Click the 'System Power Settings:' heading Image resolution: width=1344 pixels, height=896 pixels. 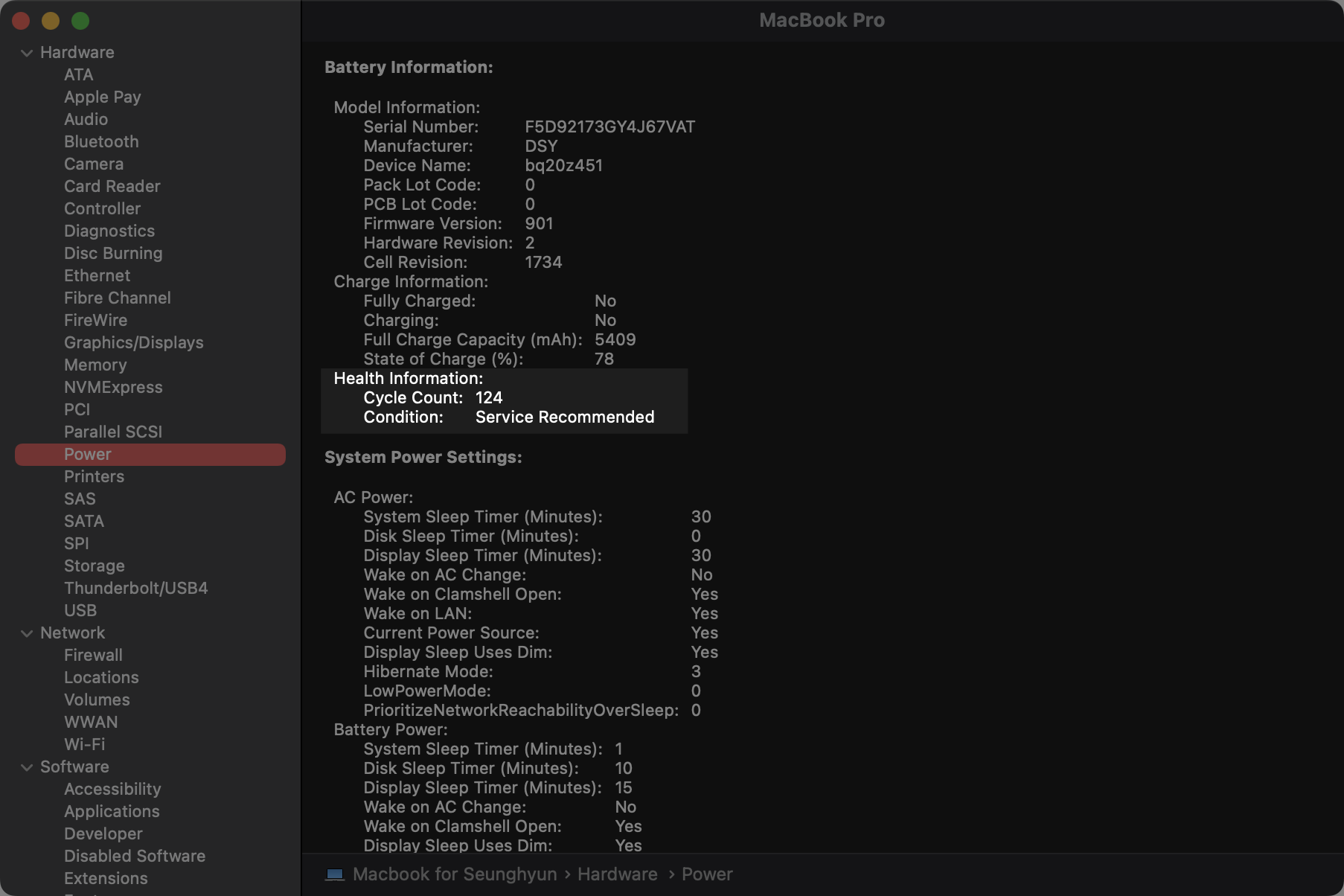423,457
